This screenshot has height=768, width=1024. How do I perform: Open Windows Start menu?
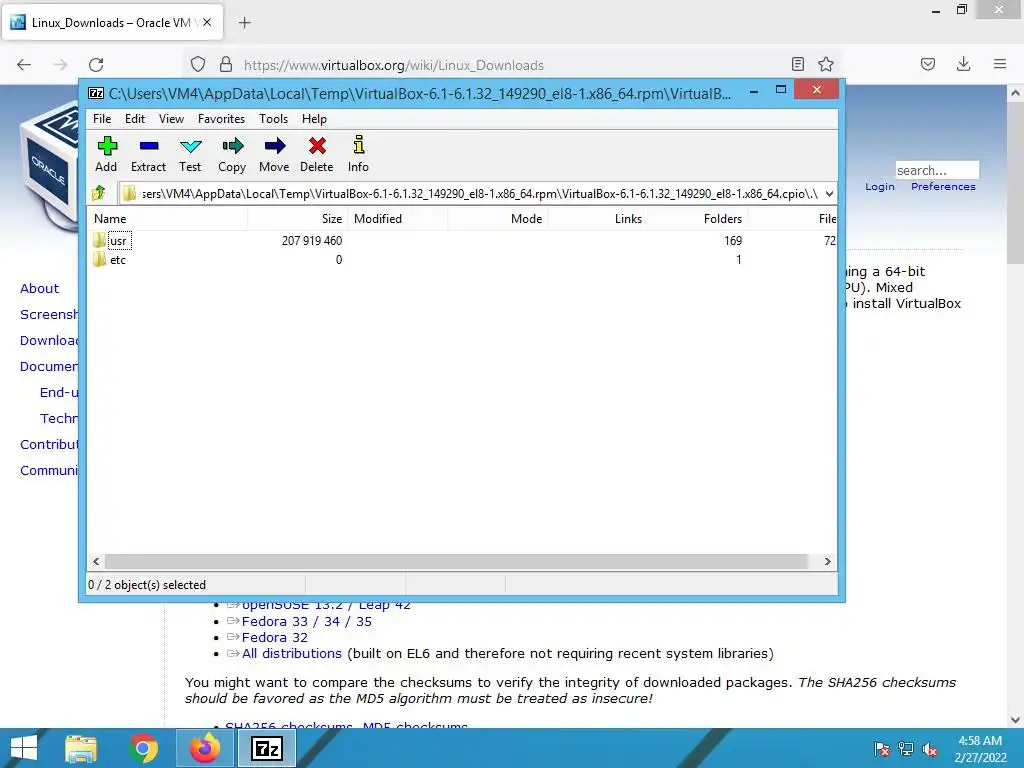coord(24,748)
